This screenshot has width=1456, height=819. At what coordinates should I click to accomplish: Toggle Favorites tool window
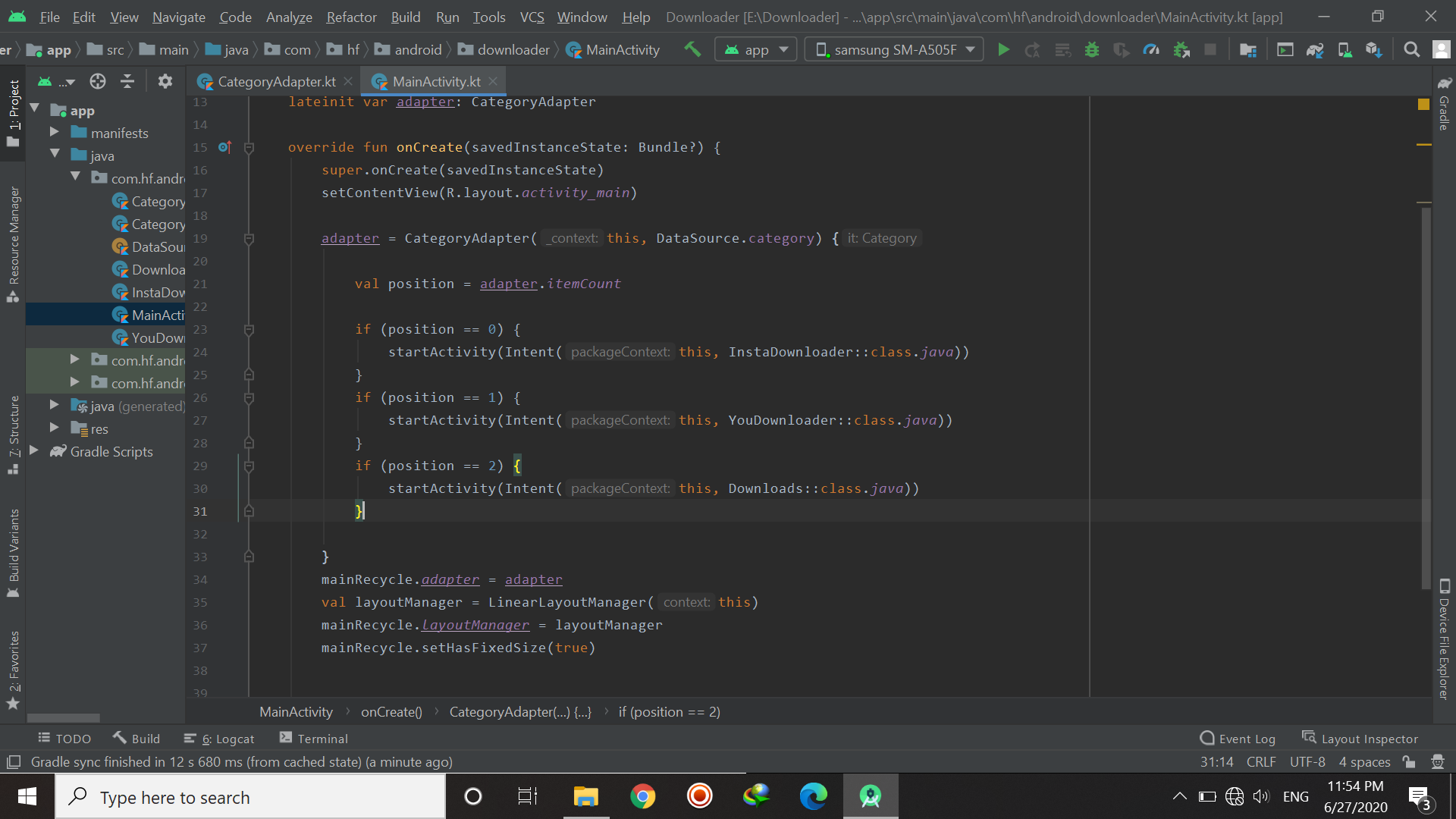pyautogui.click(x=14, y=670)
